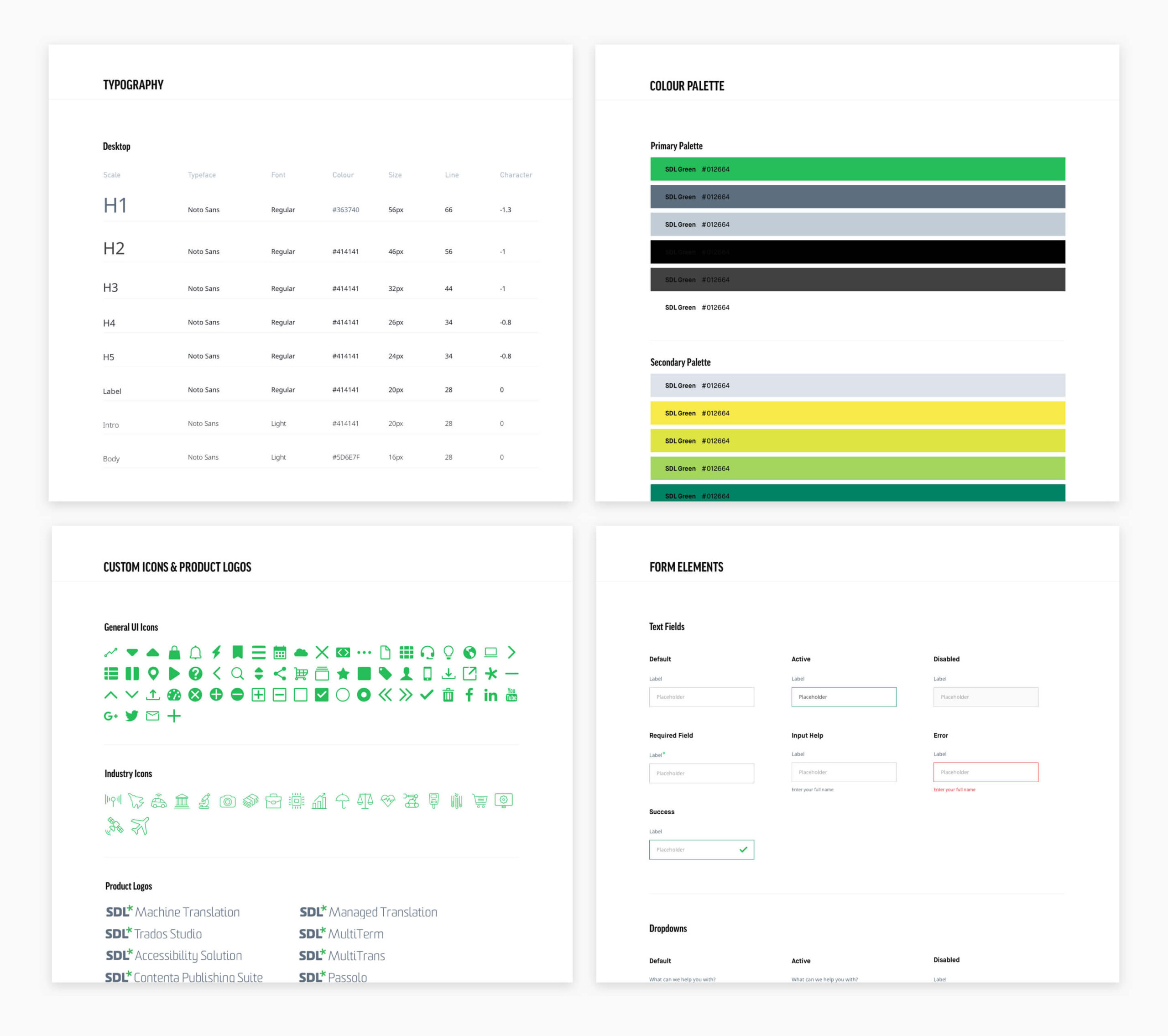Click the Success field with green checkmark

pyautogui.click(x=702, y=850)
